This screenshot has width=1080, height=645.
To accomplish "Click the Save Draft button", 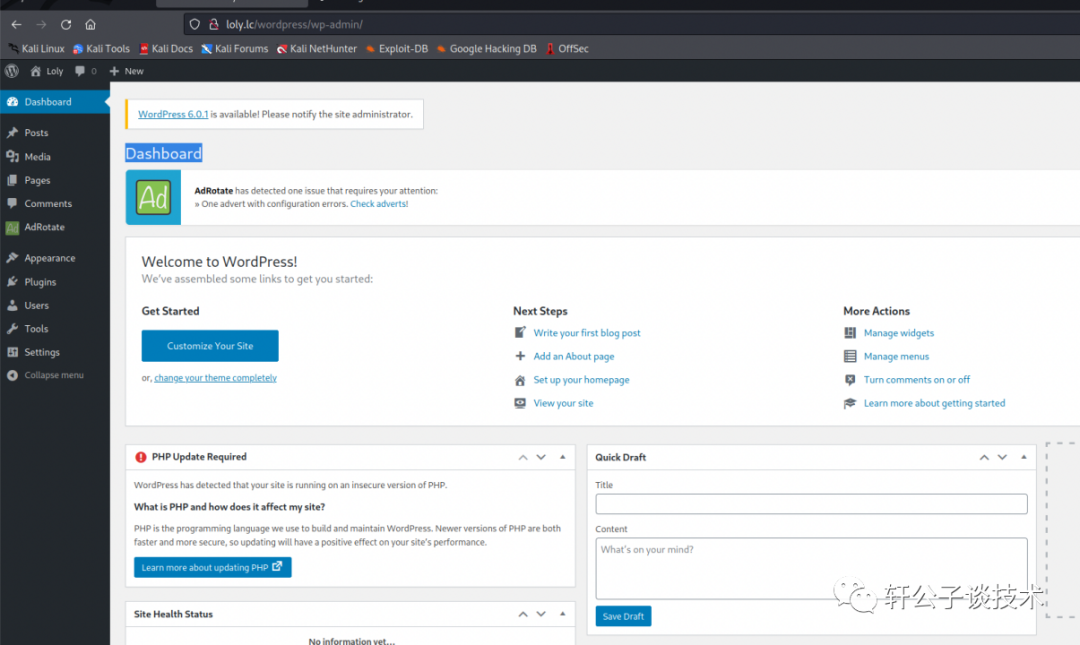I will (x=623, y=616).
